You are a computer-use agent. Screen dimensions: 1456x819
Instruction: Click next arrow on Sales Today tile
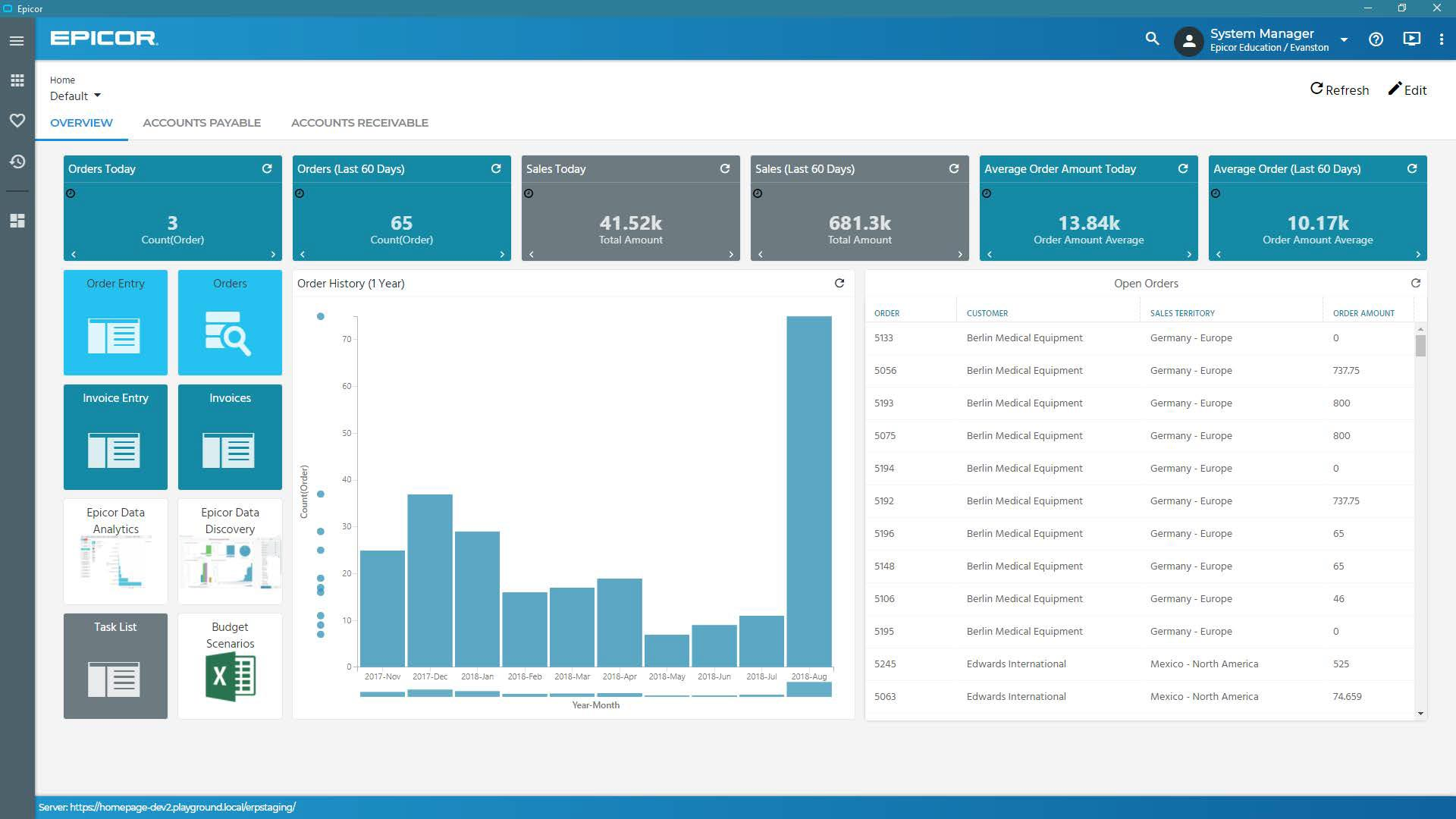click(731, 255)
